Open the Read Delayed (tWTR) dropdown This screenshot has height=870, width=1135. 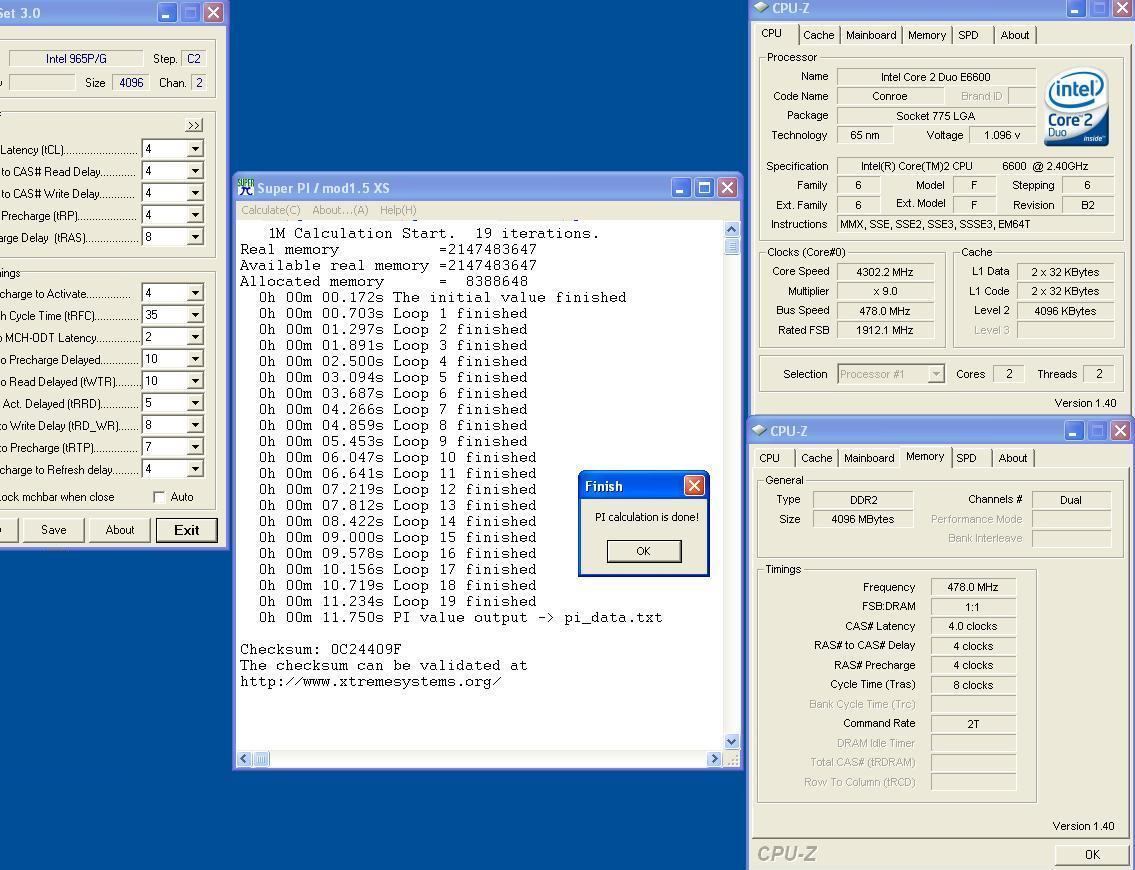point(195,381)
